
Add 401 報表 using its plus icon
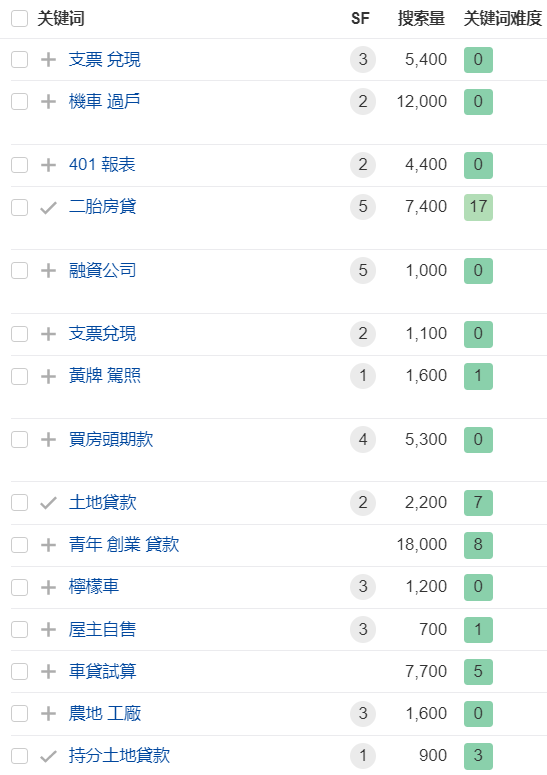click(x=48, y=165)
